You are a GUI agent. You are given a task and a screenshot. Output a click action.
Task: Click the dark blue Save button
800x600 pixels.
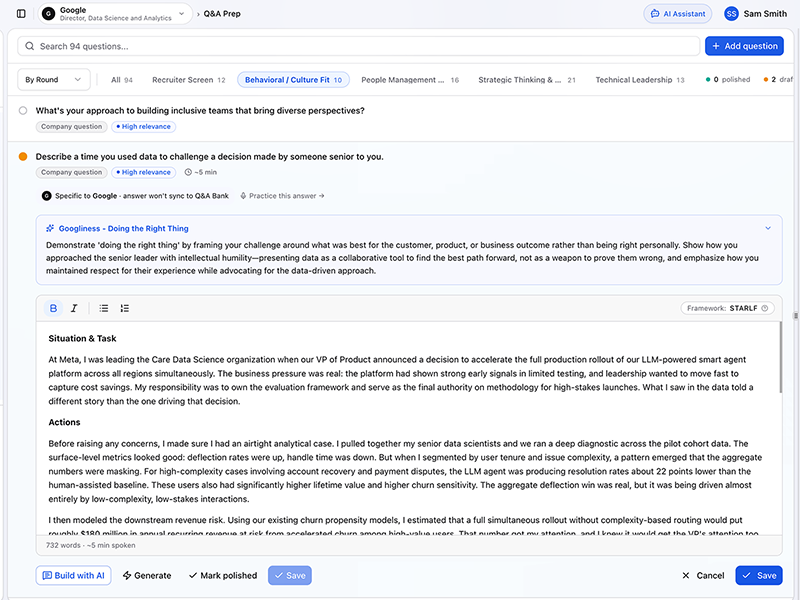point(759,576)
